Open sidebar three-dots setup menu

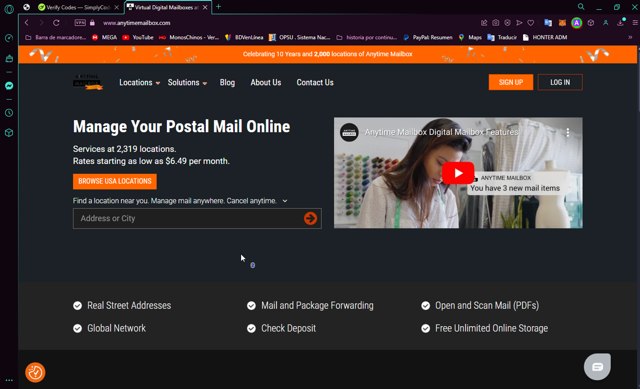[9, 380]
